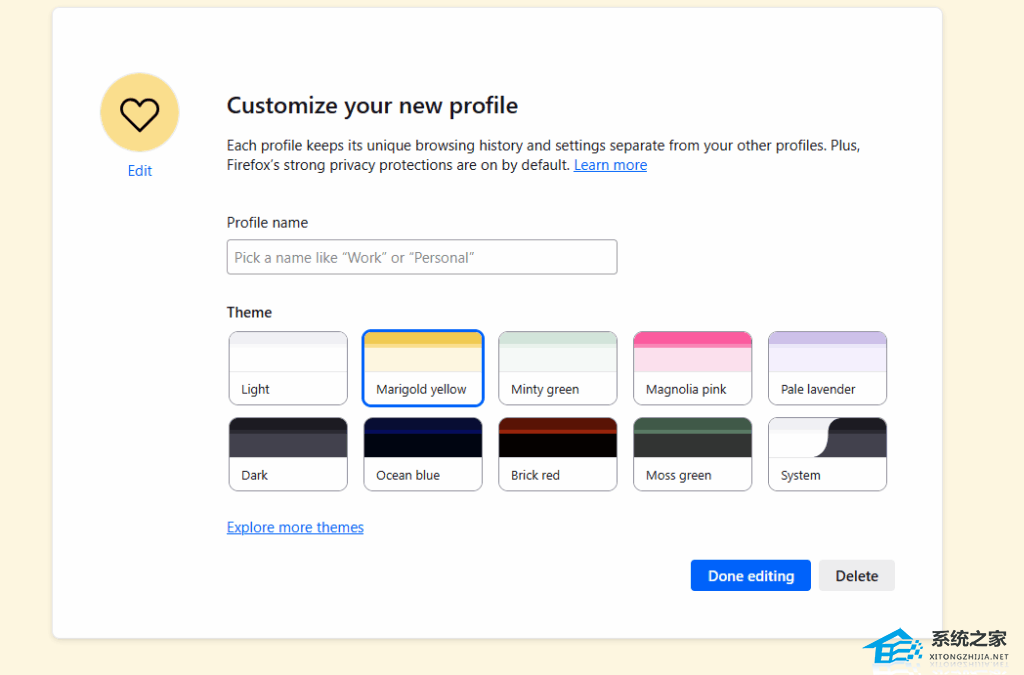Image resolution: width=1024 pixels, height=675 pixels.
Task: Apply the Pale lavender theme
Action: click(x=827, y=368)
